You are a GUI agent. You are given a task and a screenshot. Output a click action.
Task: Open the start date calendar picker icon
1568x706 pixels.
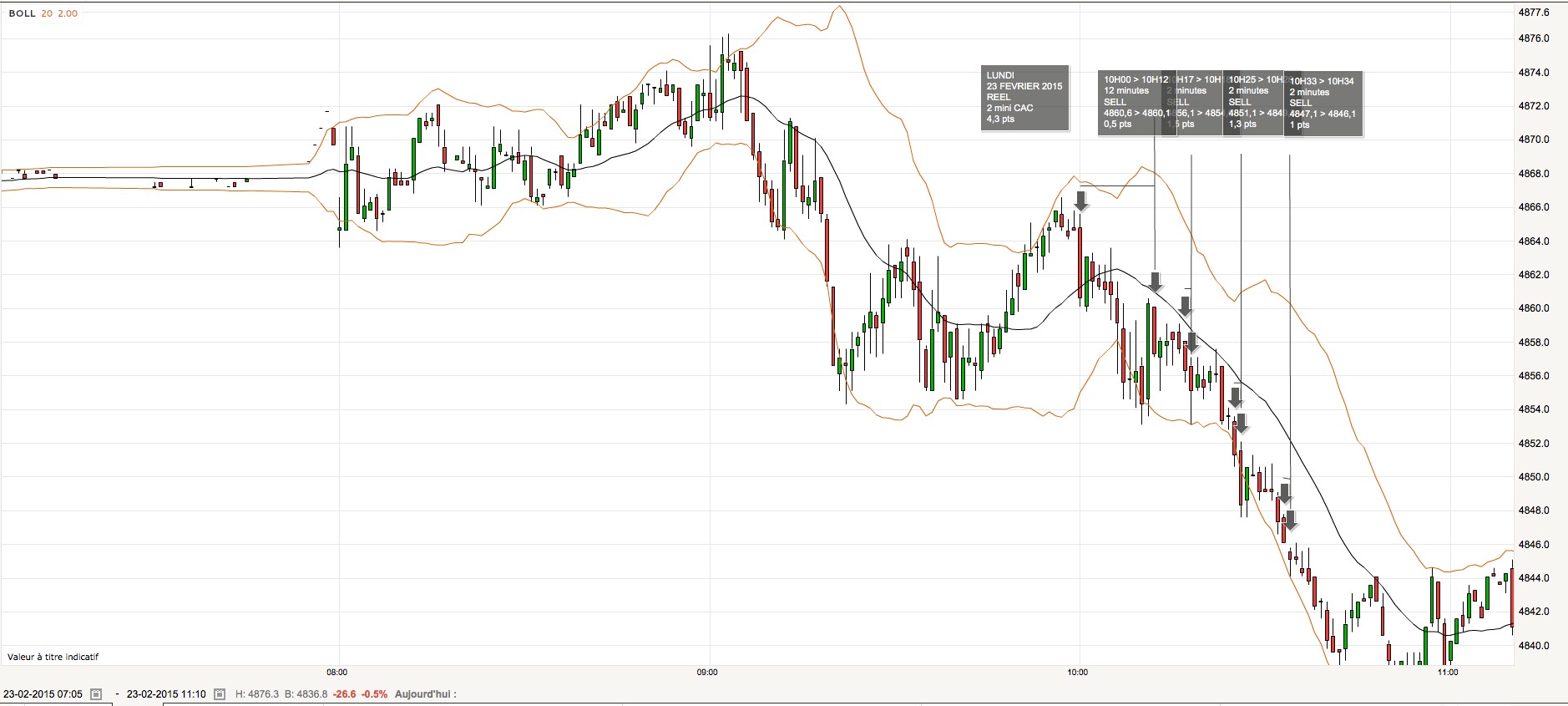coord(96,694)
